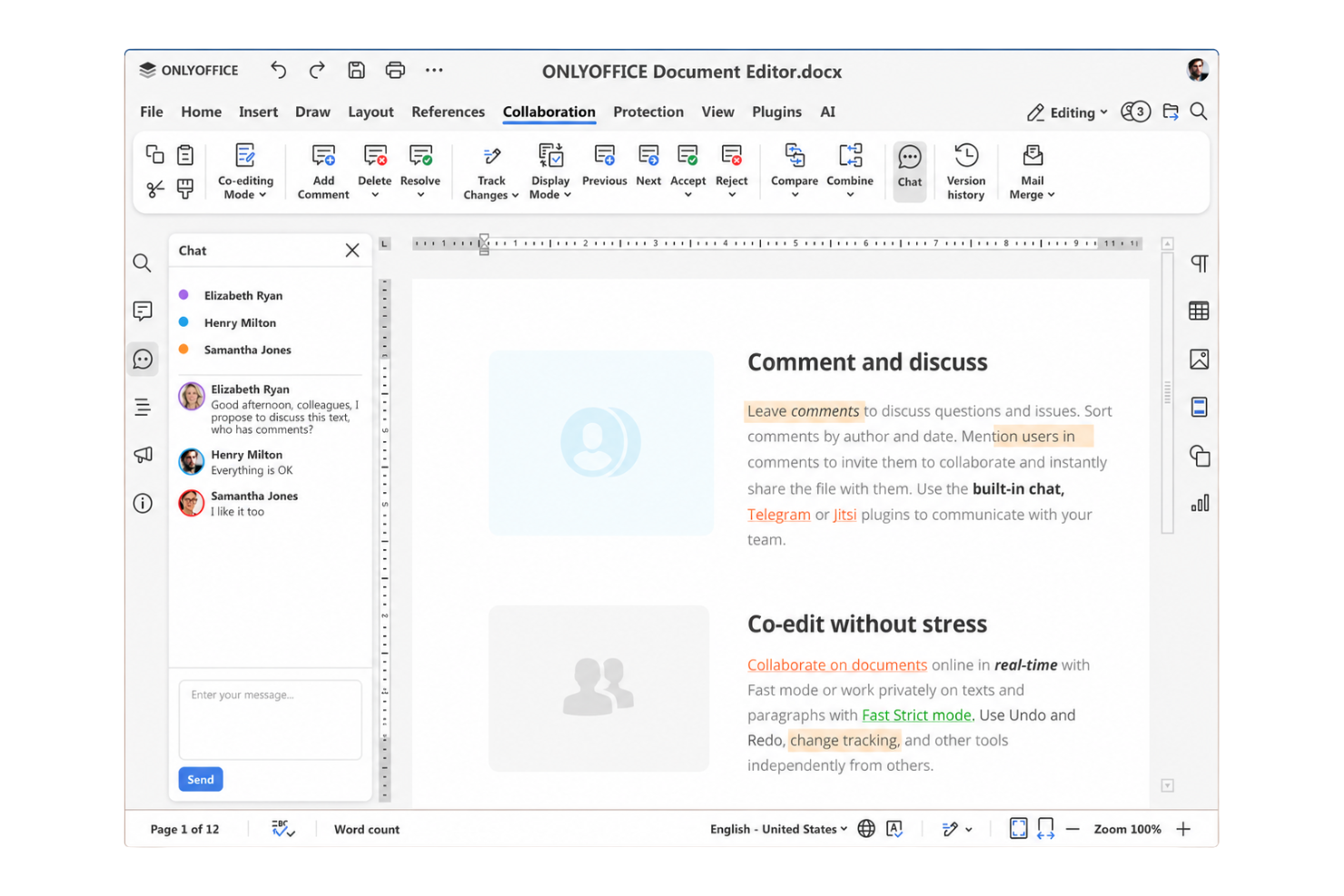Screen dimensions: 1344x896
Task: Open the Find sidebar search icon
Action: [142, 263]
